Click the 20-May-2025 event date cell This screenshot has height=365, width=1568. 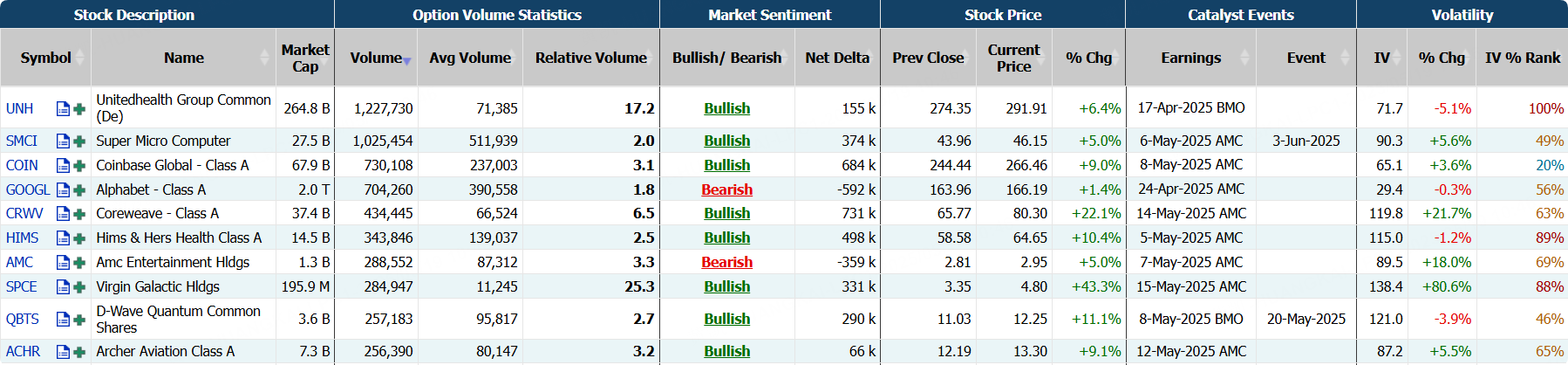point(1306,320)
